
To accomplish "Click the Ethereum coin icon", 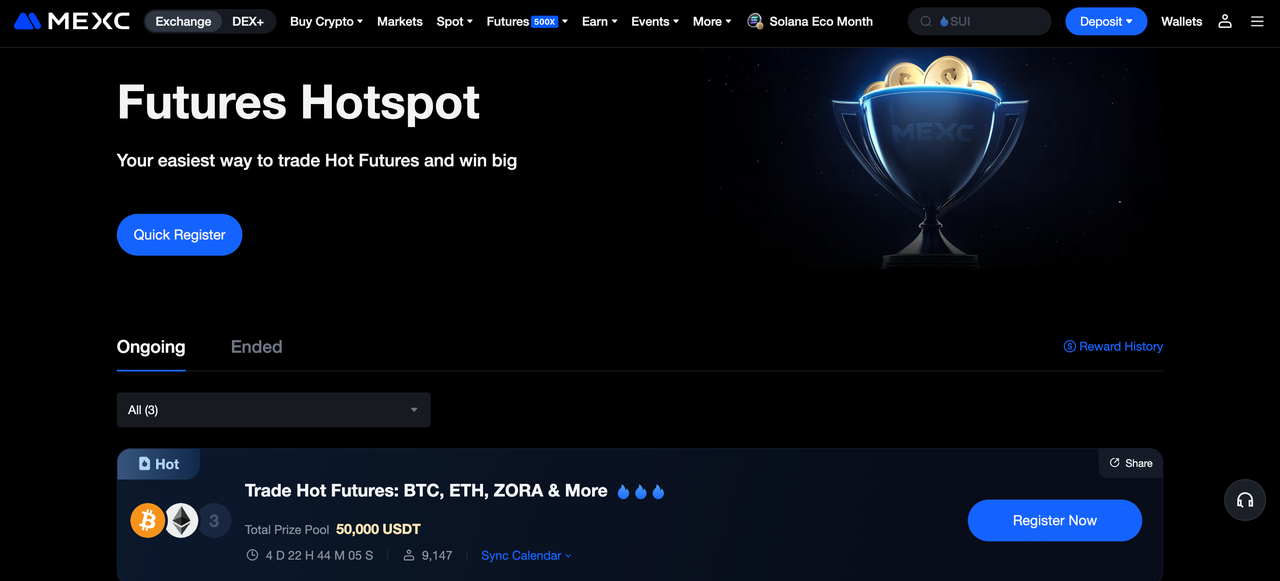I will point(181,520).
